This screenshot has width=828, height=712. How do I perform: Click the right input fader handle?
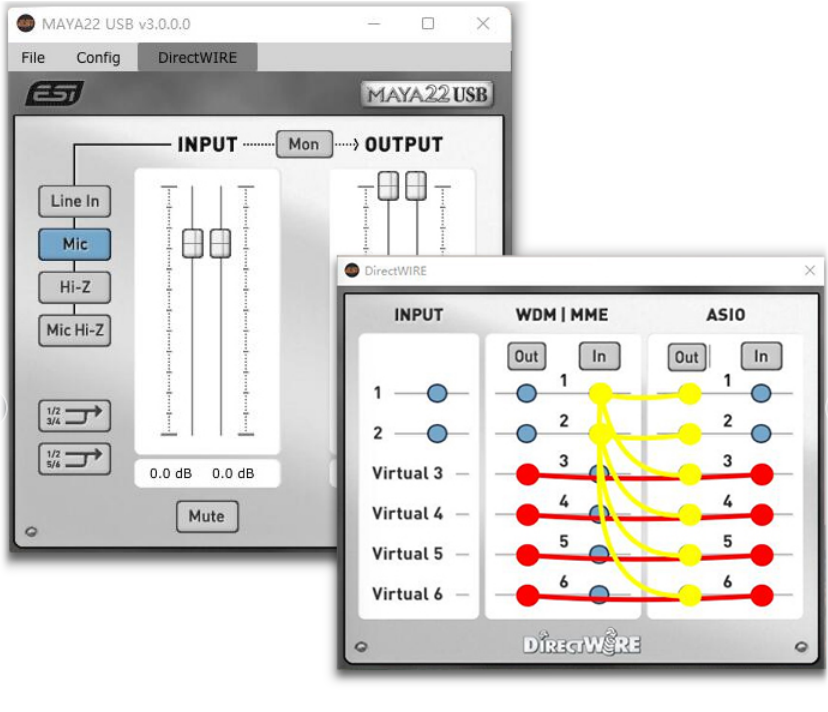coord(221,243)
